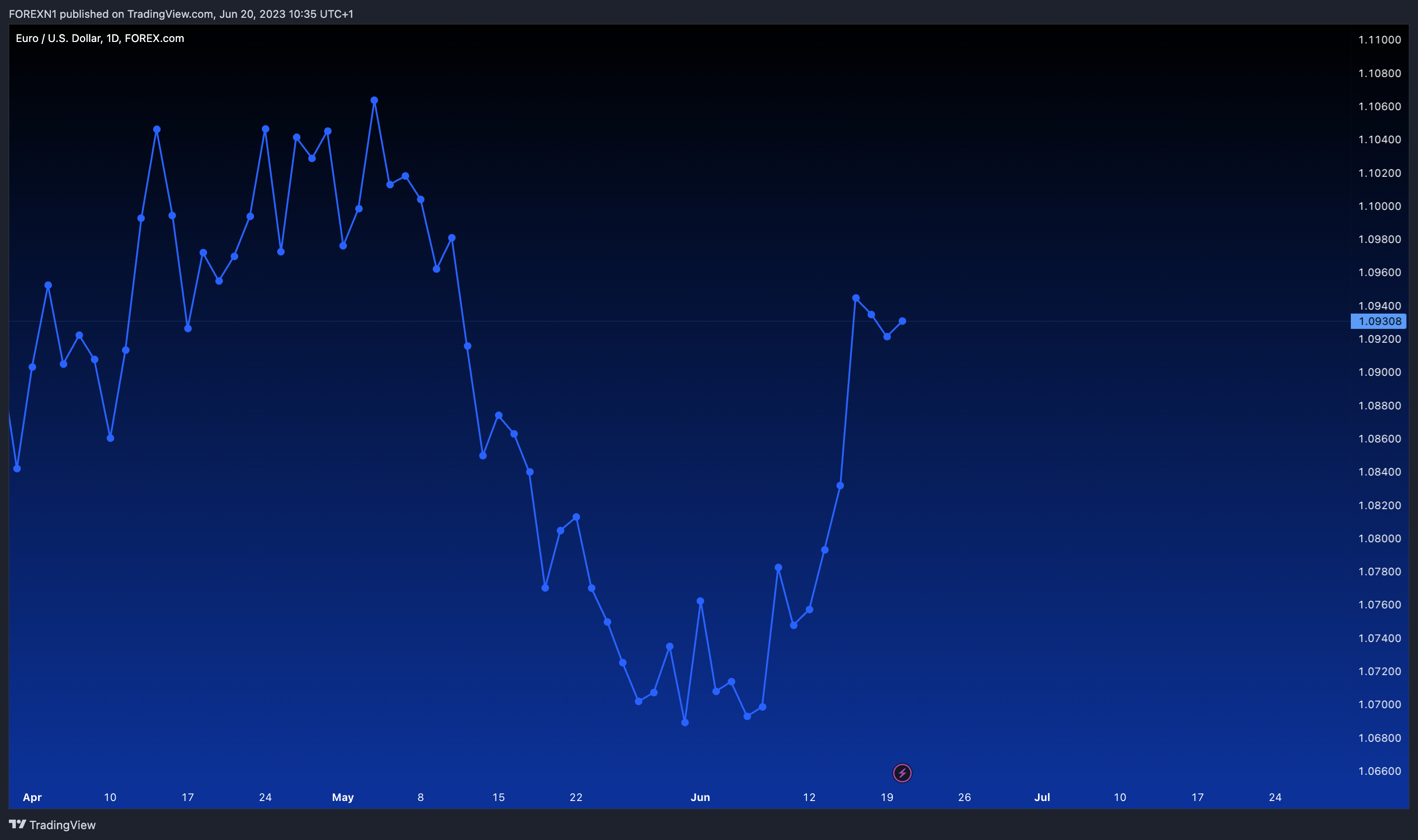Viewport: 1418px width, 840px height.
Task: Click the 19 date label on time axis
Action: pyautogui.click(x=887, y=797)
